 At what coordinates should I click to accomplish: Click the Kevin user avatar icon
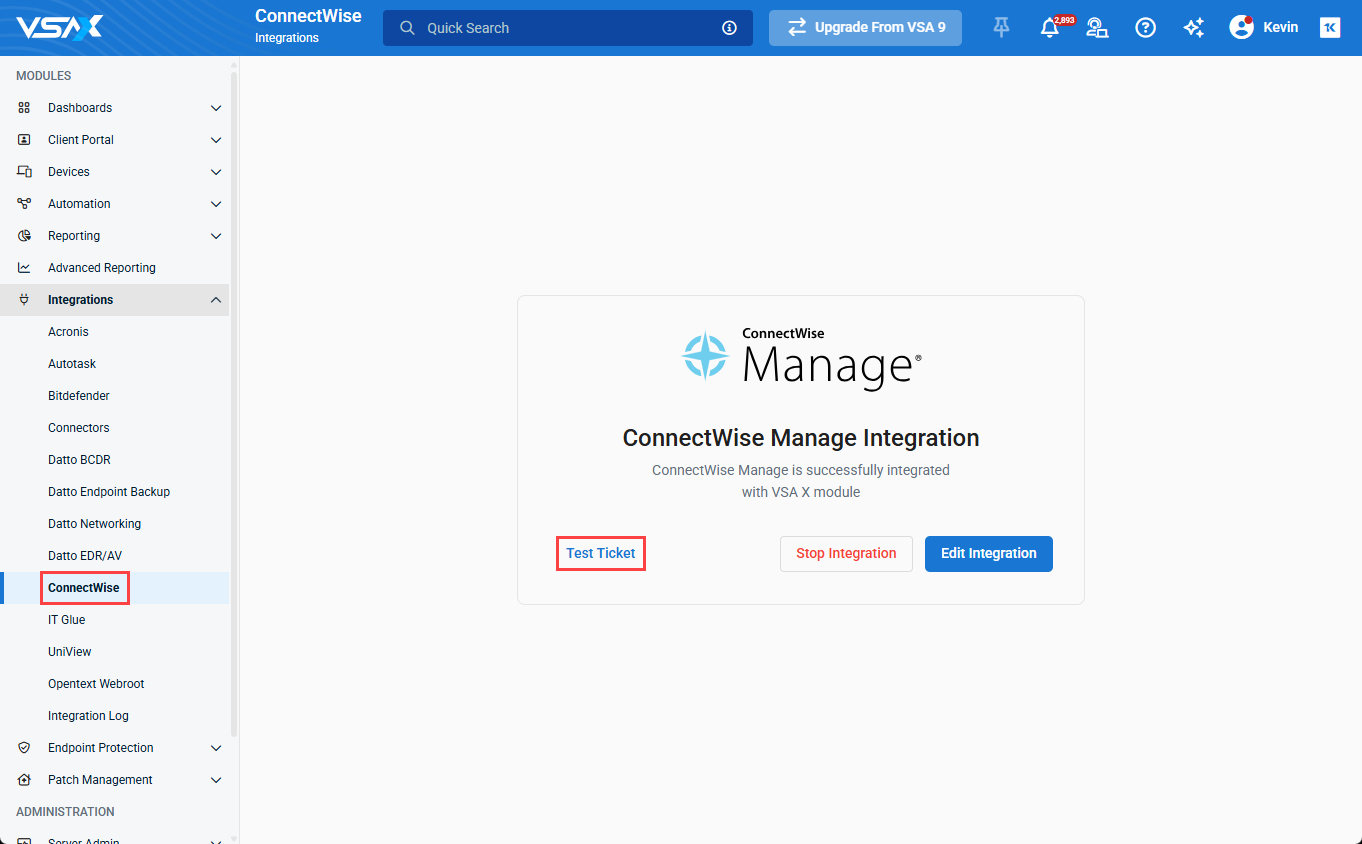click(x=1241, y=28)
